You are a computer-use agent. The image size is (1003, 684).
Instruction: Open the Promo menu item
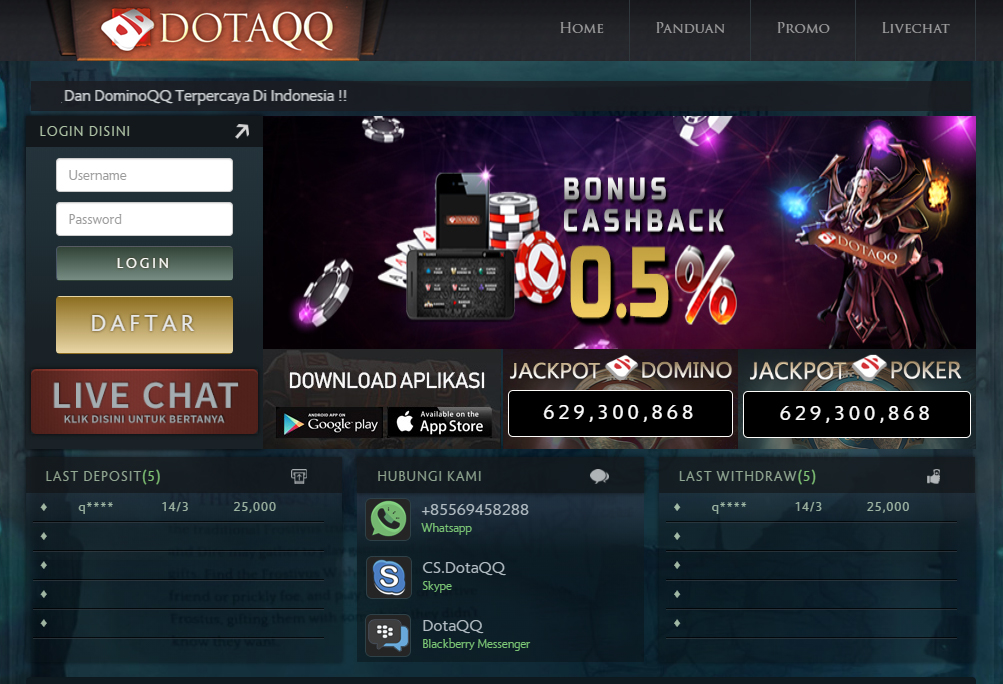(803, 28)
